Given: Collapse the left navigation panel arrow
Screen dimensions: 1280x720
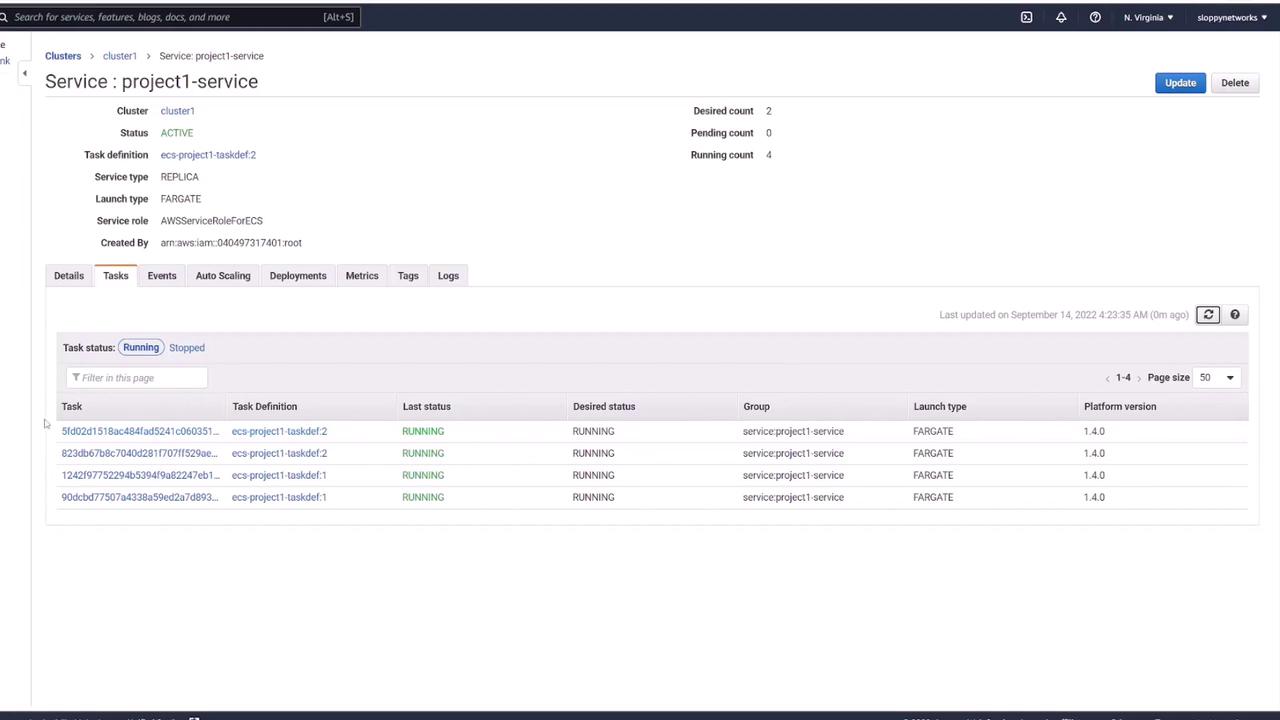Looking at the screenshot, I should 24,74.
